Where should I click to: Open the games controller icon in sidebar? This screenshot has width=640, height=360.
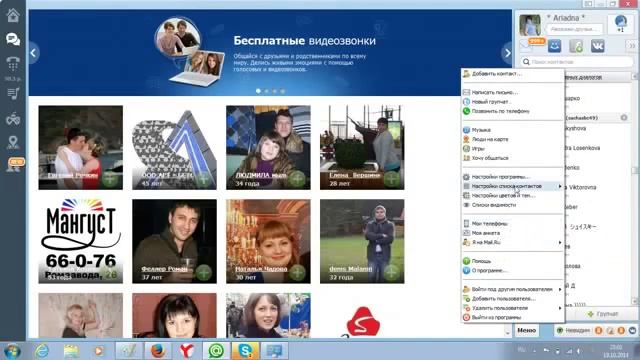click(13, 119)
